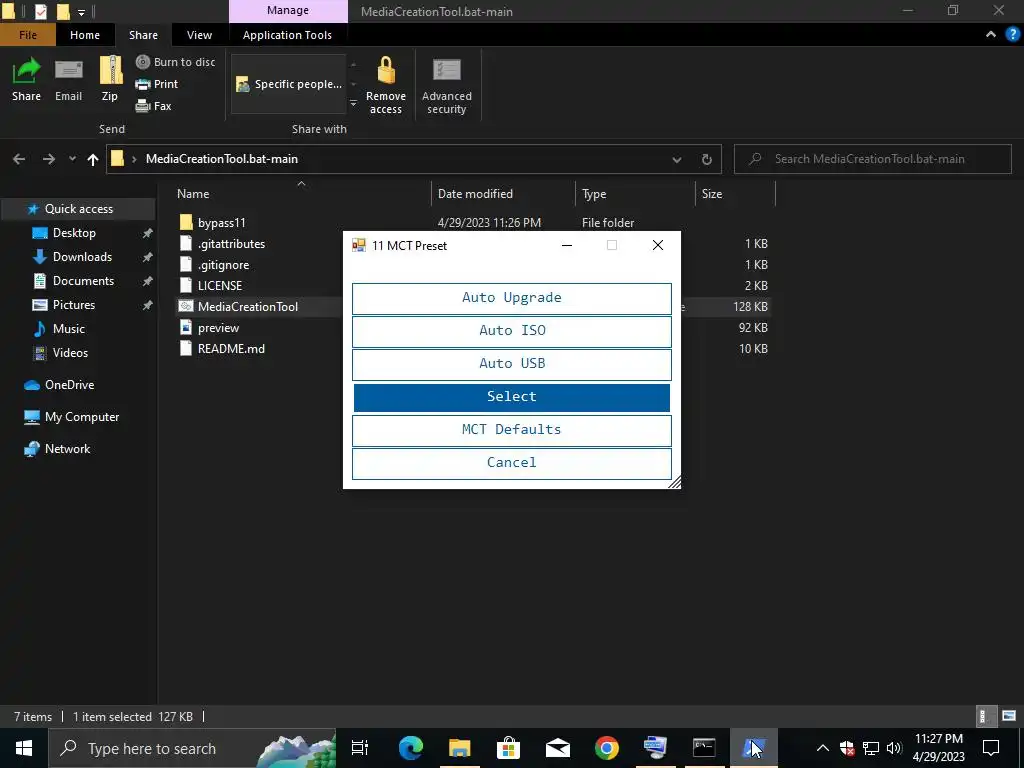
Task: Select the README.md file
Action: click(231, 349)
